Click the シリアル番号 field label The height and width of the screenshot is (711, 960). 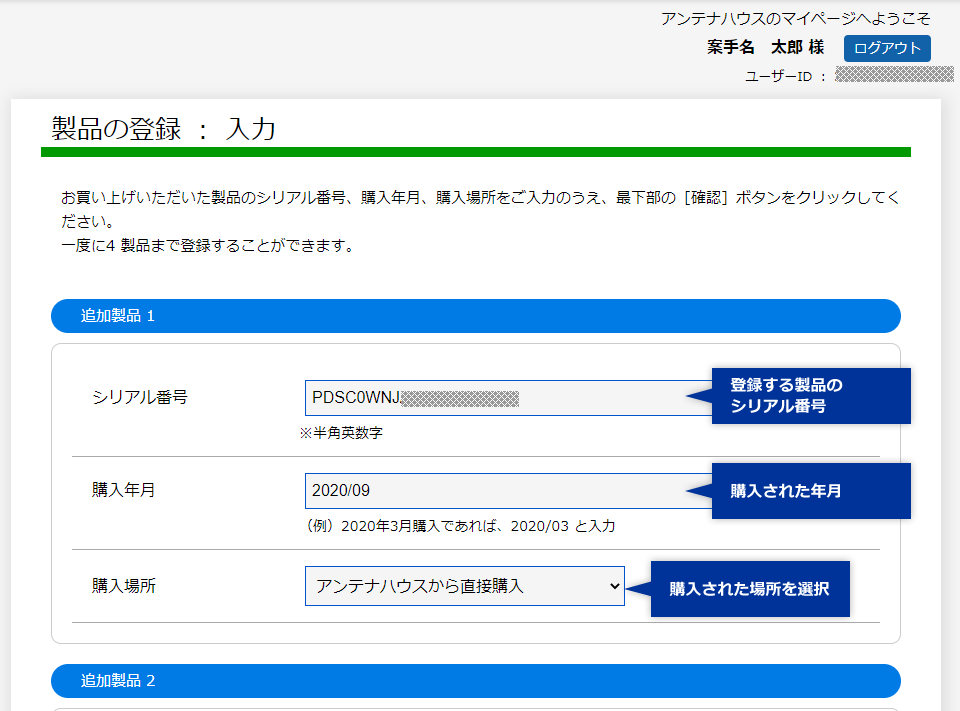click(139, 397)
